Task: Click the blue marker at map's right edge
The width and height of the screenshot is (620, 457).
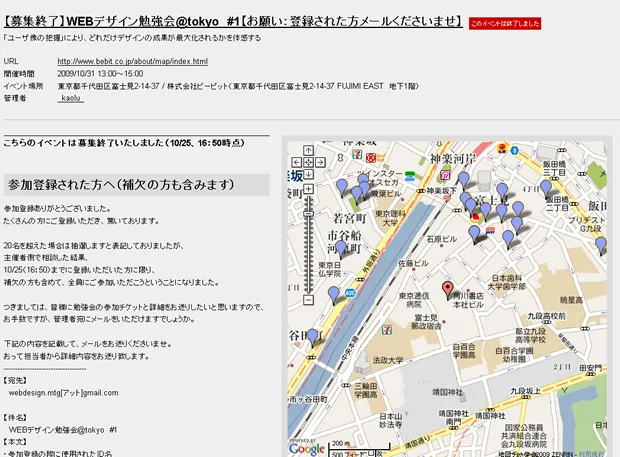Action: coord(601,244)
